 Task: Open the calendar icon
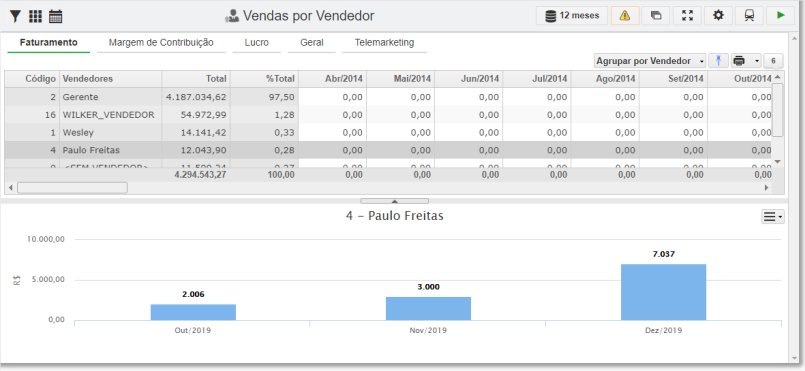(x=55, y=16)
